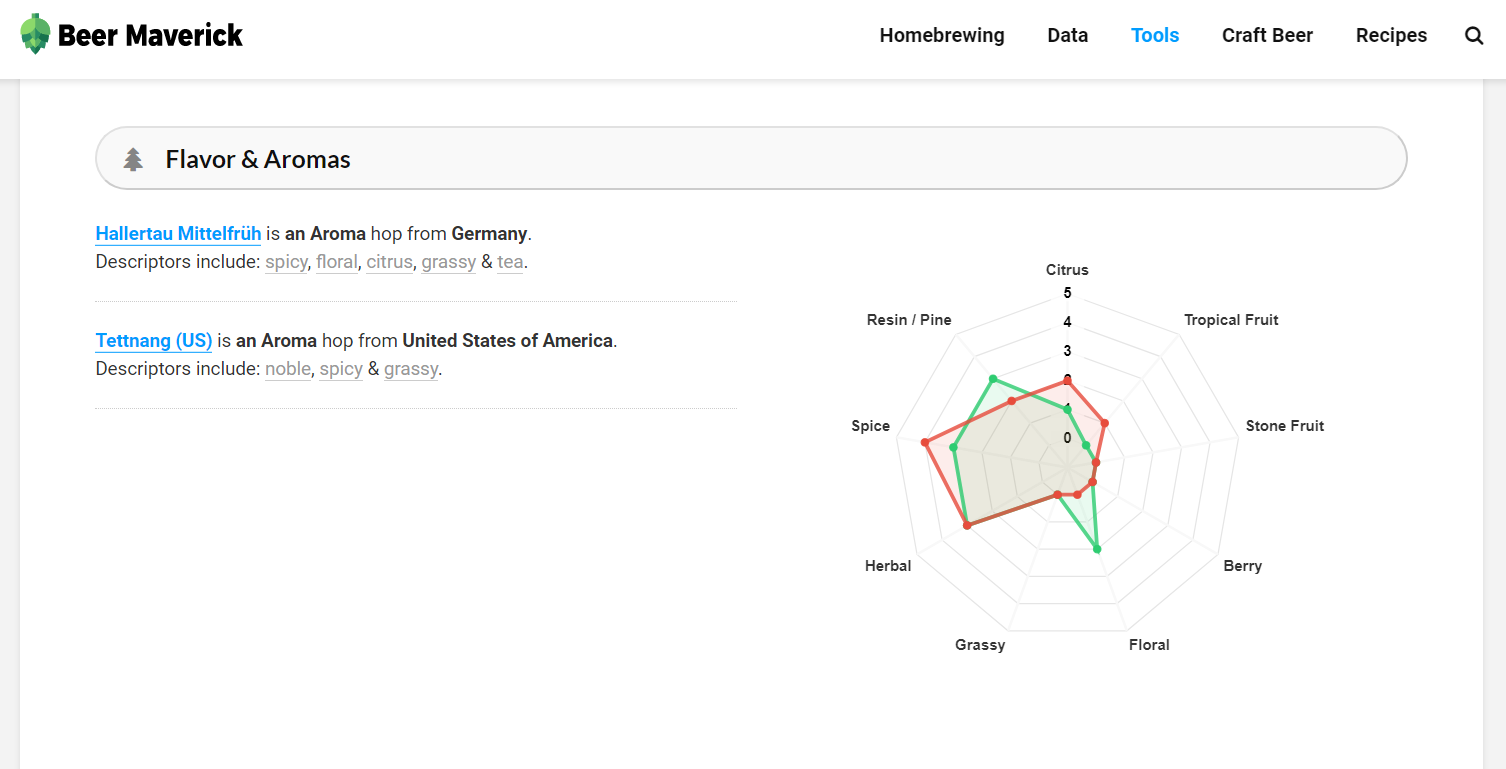Click the pine tree icon beside Flavor & Aromas
The height and width of the screenshot is (769, 1506).
(132, 157)
